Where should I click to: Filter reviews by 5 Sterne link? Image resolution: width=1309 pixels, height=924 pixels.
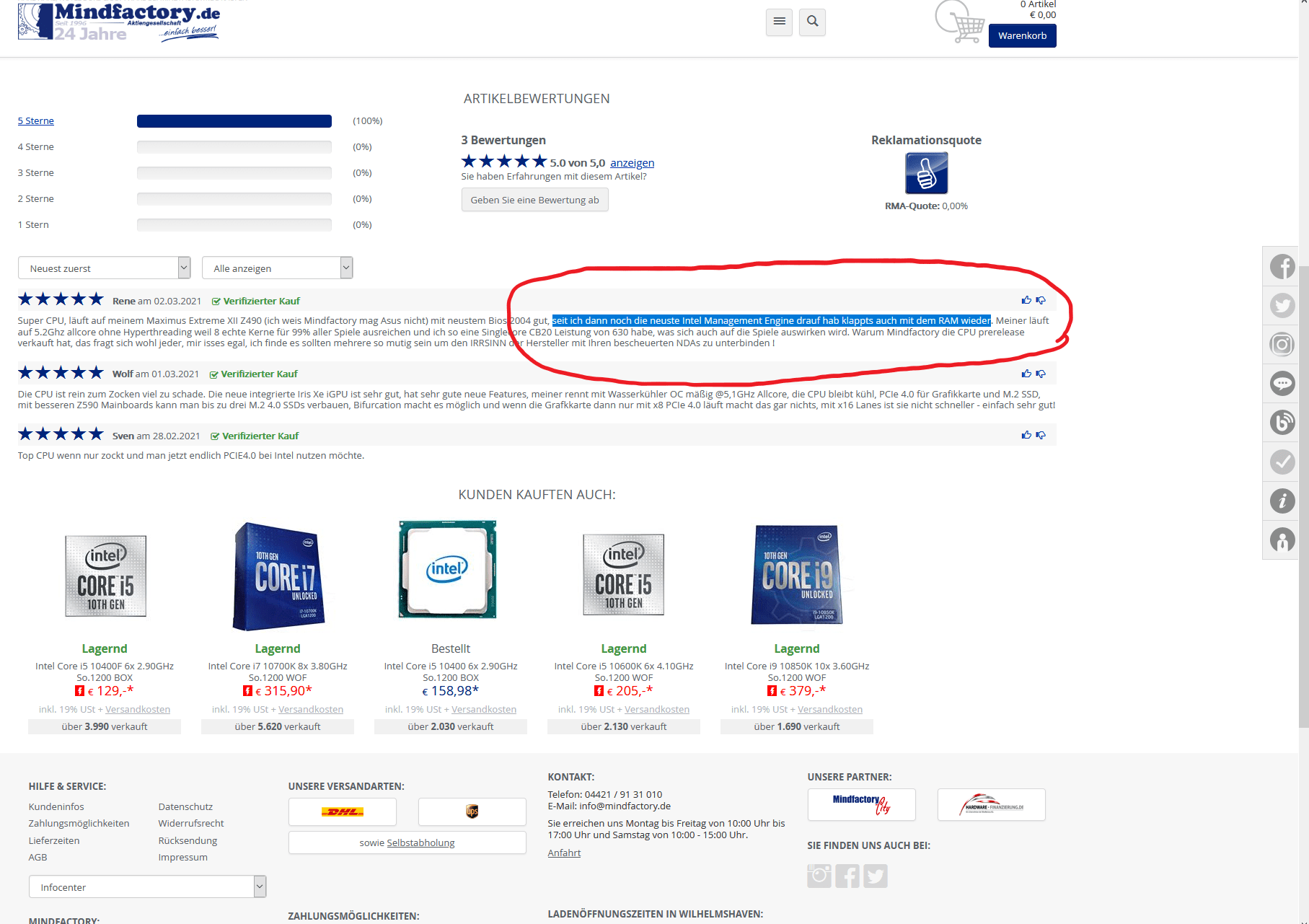[36, 120]
